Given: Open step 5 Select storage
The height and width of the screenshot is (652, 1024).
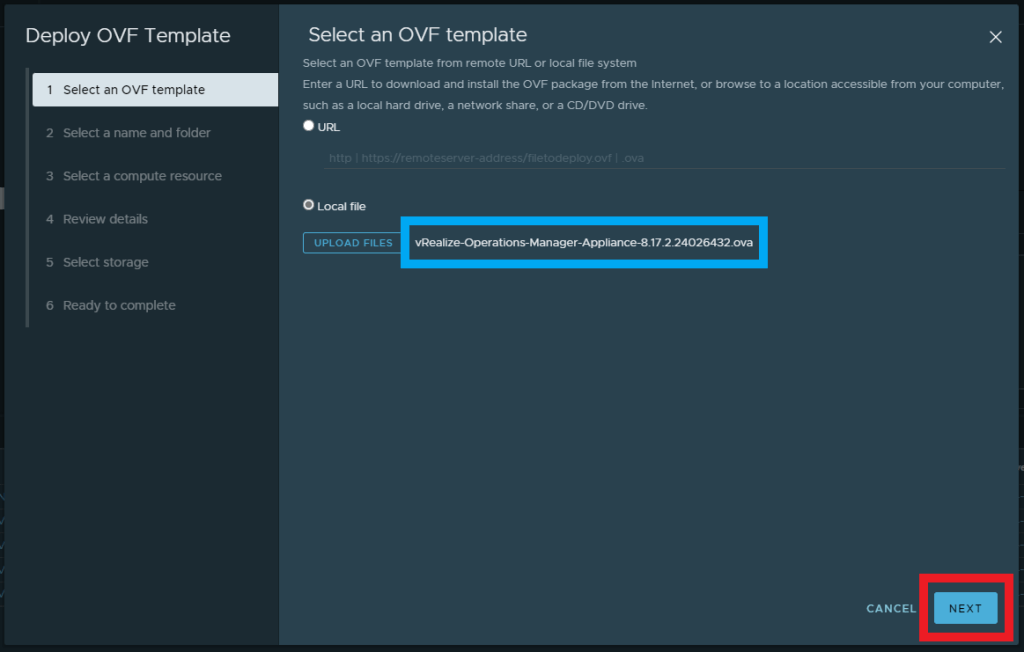Looking at the screenshot, I should pyautogui.click(x=105, y=262).
